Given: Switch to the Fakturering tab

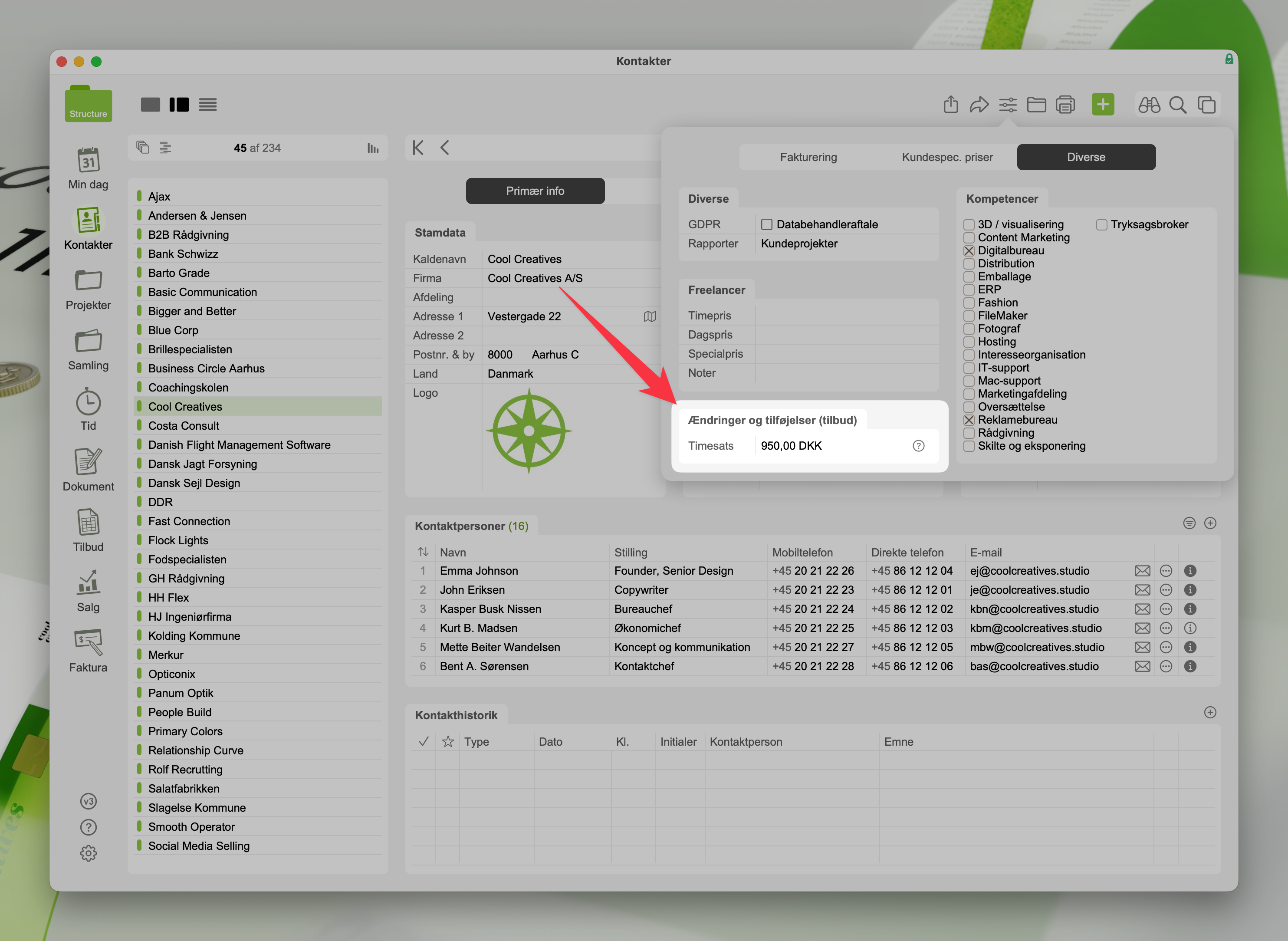Looking at the screenshot, I should [x=808, y=157].
